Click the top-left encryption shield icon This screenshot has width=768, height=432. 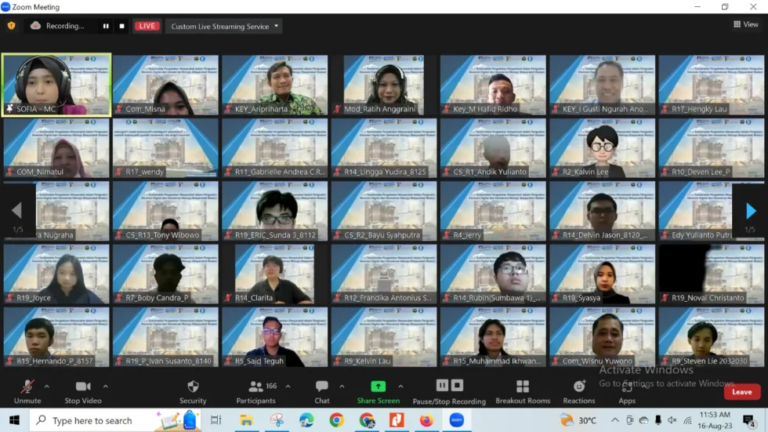(x=12, y=26)
